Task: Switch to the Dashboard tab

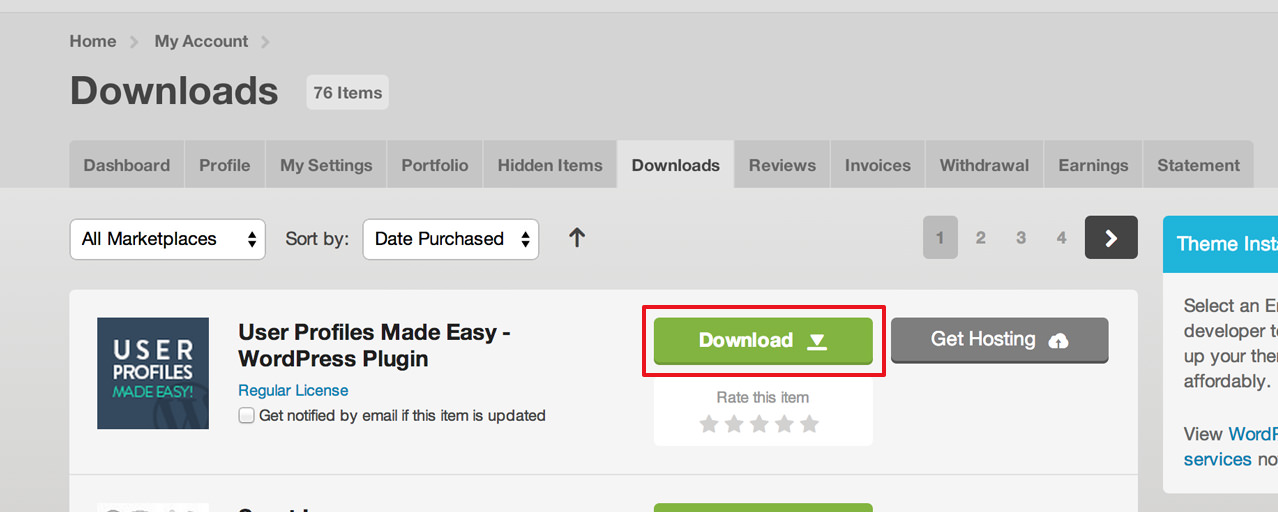Action: click(x=127, y=165)
